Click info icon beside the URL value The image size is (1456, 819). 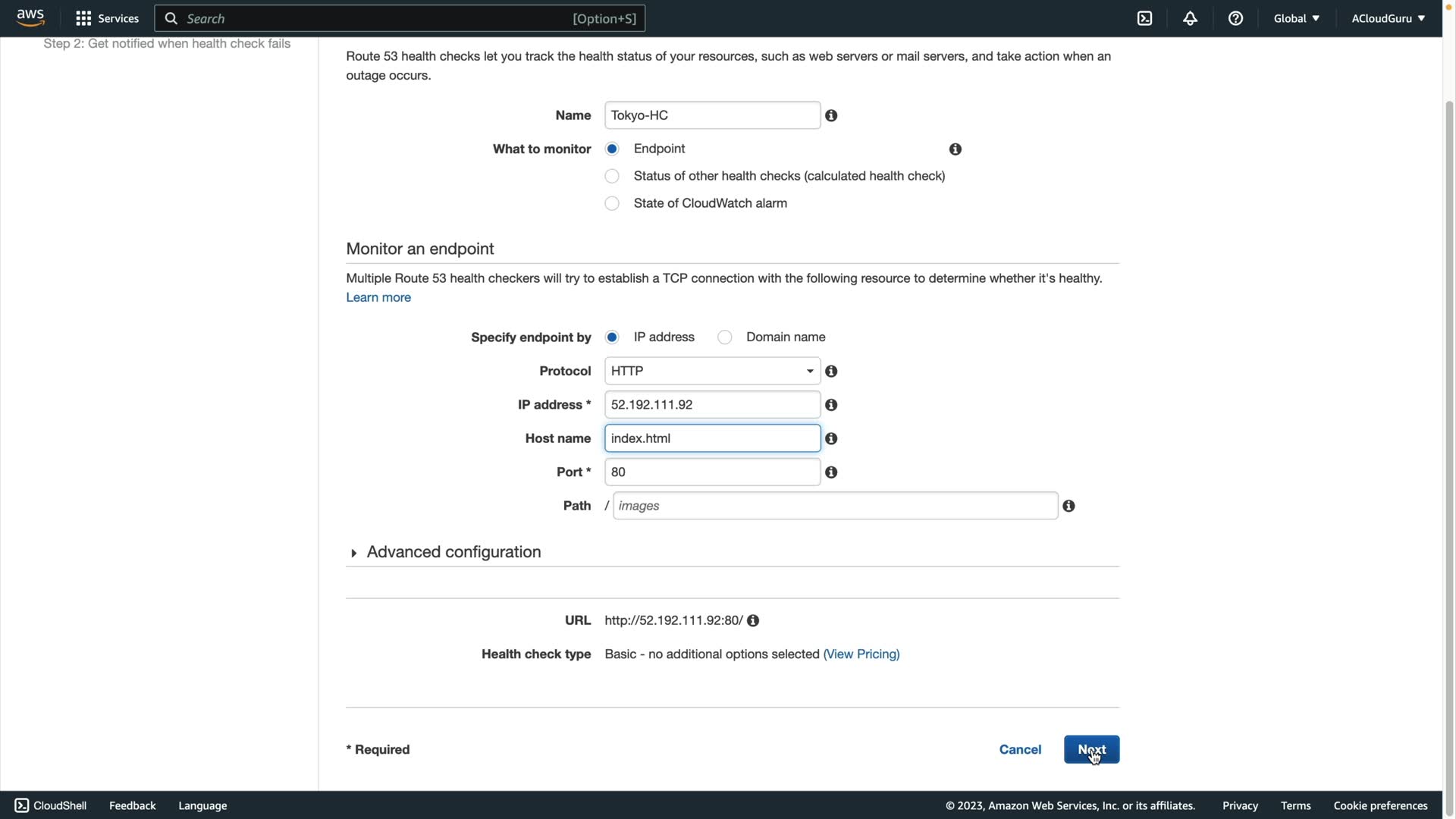point(753,621)
